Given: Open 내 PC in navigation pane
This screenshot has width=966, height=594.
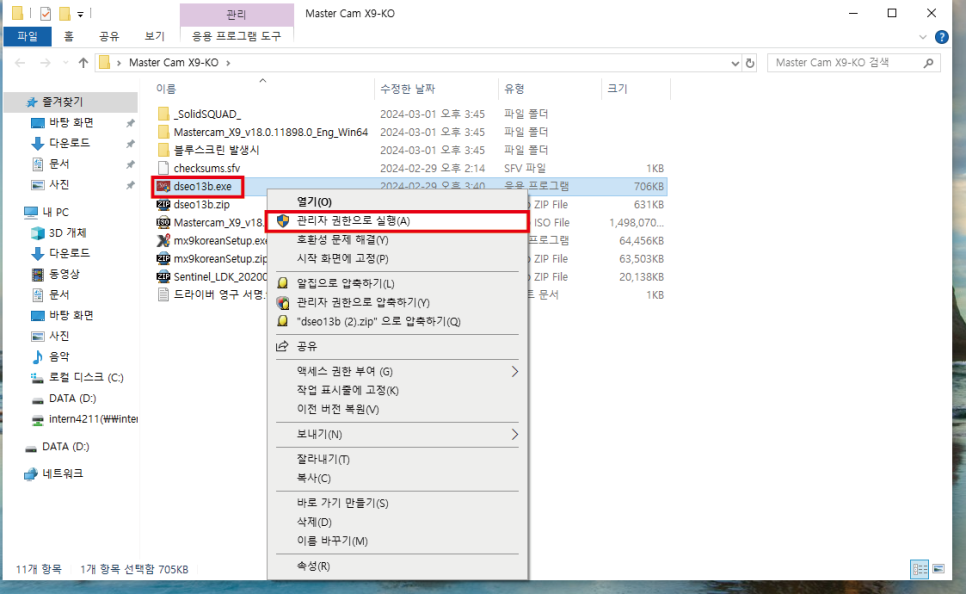Looking at the screenshot, I should point(55,212).
